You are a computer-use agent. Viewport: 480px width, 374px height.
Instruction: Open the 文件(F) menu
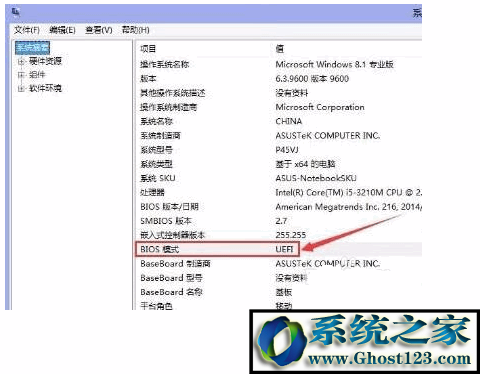click(x=27, y=30)
